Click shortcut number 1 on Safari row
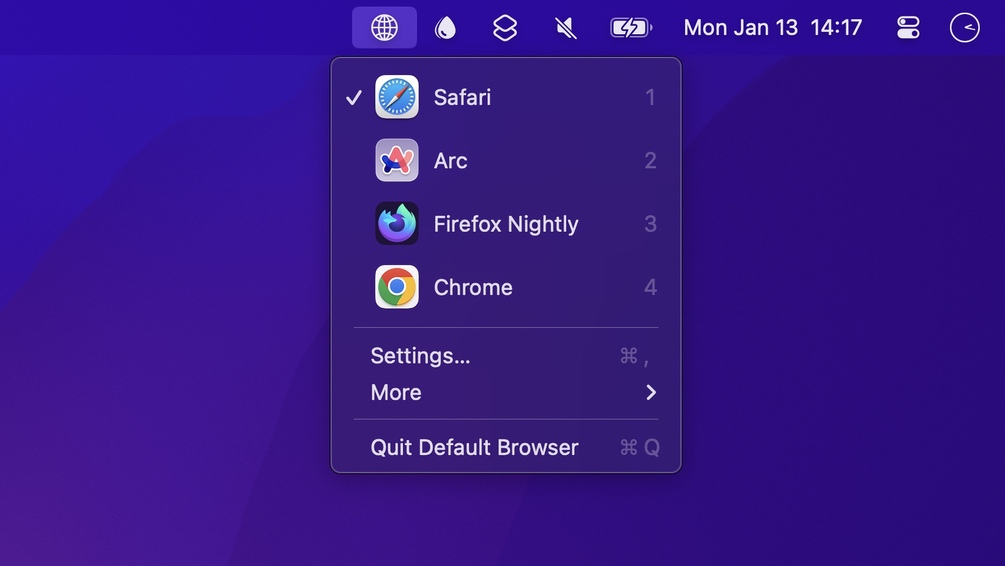Image resolution: width=1005 pixels, height=566 pixels. (x=651, y=97)
